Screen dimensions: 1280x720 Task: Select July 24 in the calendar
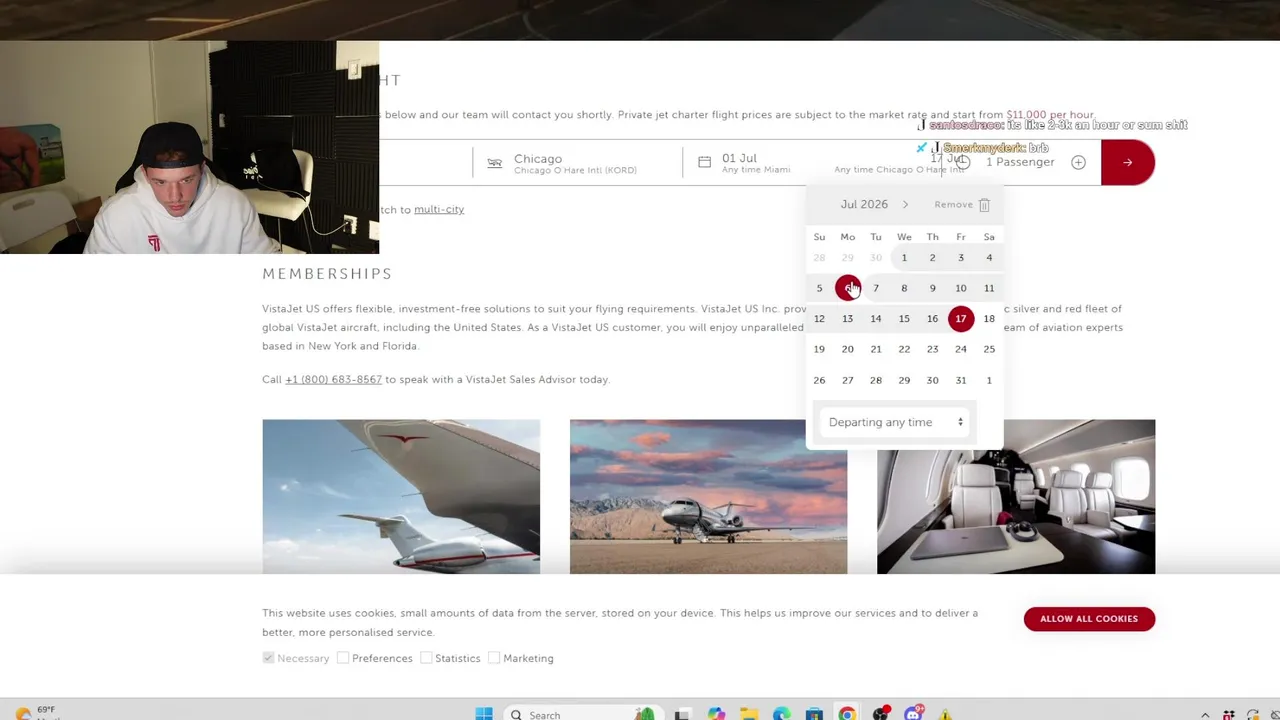pyautogui.click(x=960, y=349)
